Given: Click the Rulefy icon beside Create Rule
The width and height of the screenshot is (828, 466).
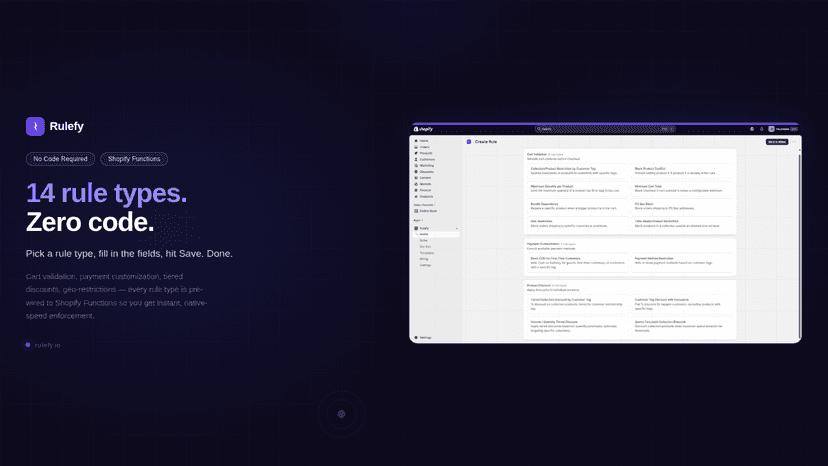Looking at the screenshot, I should [x=469, y=142].
